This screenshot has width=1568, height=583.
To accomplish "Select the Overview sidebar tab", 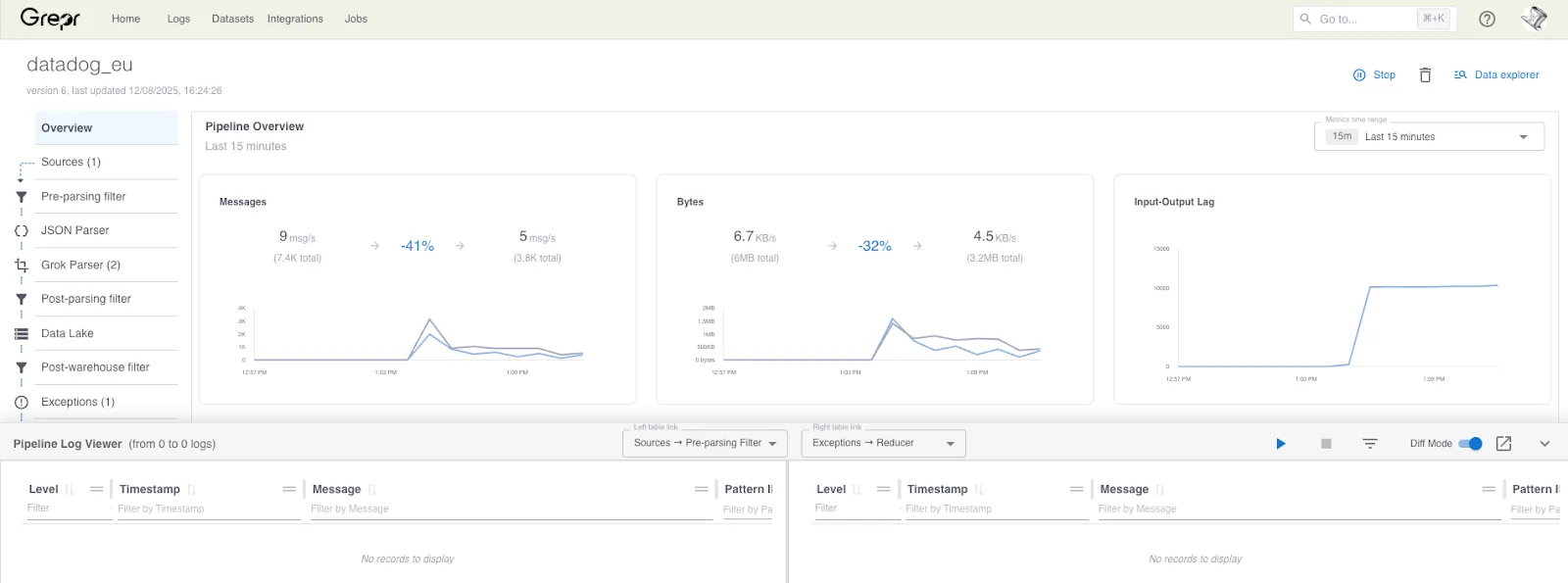I will [107, 127].
